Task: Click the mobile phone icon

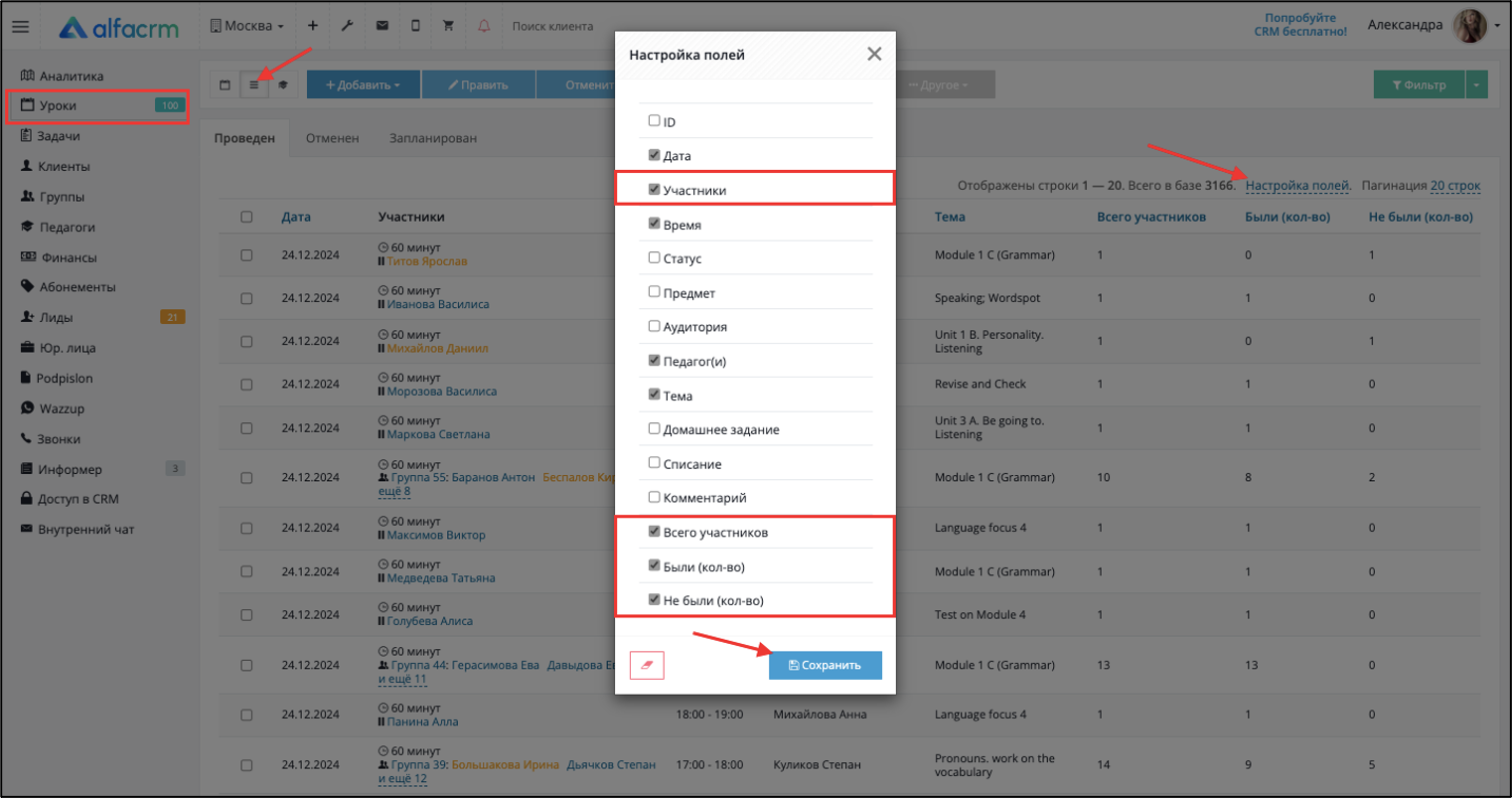Action: pos(415,26)
